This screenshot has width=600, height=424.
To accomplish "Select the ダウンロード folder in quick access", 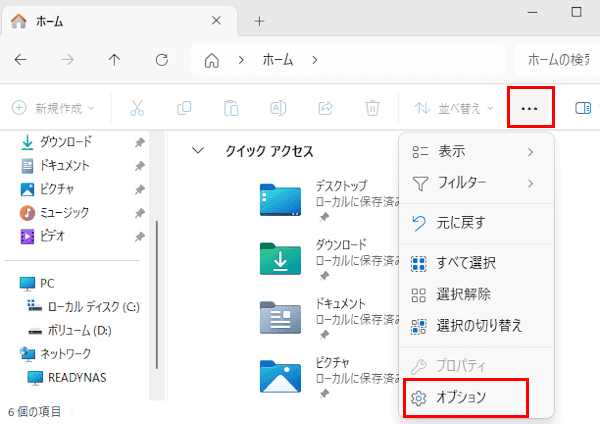I will point(280,258).
